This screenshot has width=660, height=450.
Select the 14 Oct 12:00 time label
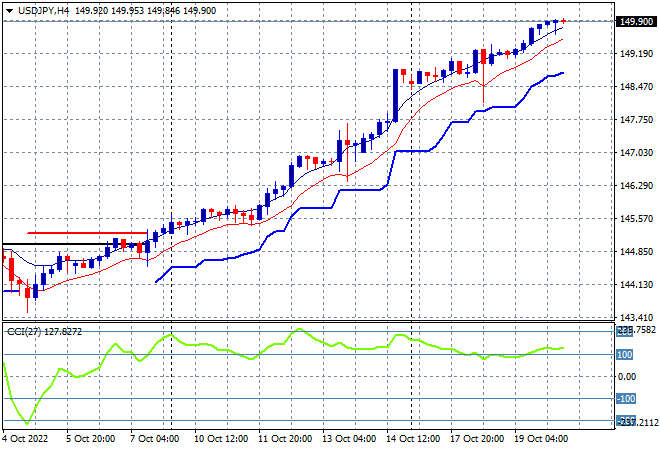coord(413,439)
